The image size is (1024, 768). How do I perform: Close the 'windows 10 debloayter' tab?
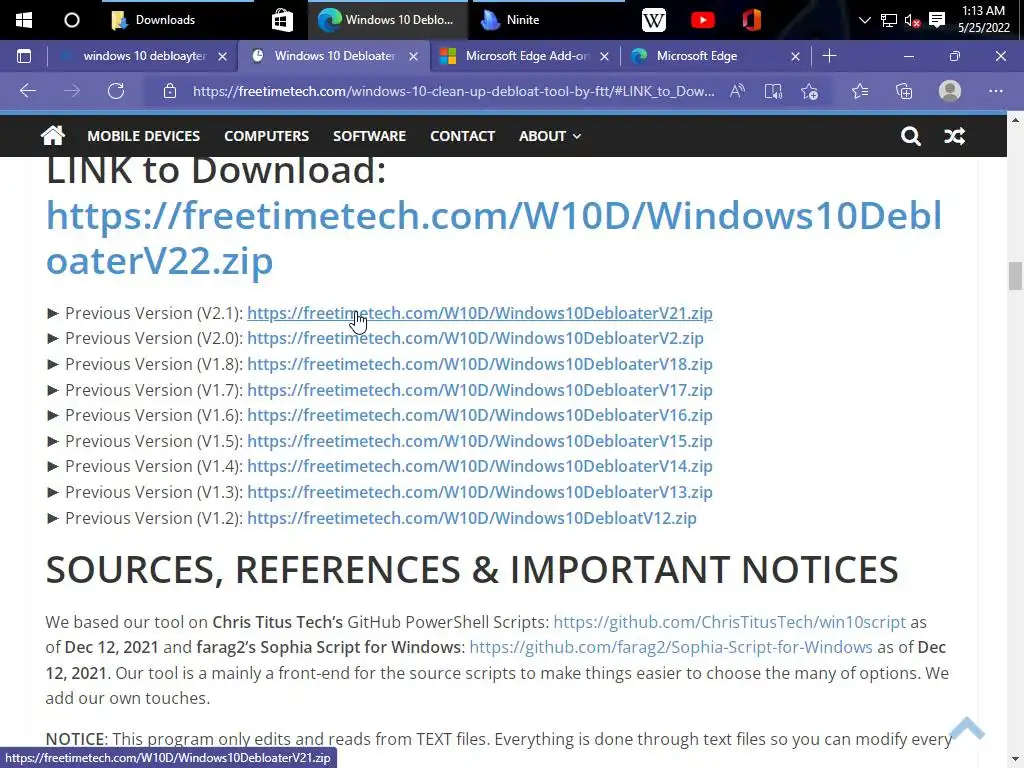tap(223, 57)
